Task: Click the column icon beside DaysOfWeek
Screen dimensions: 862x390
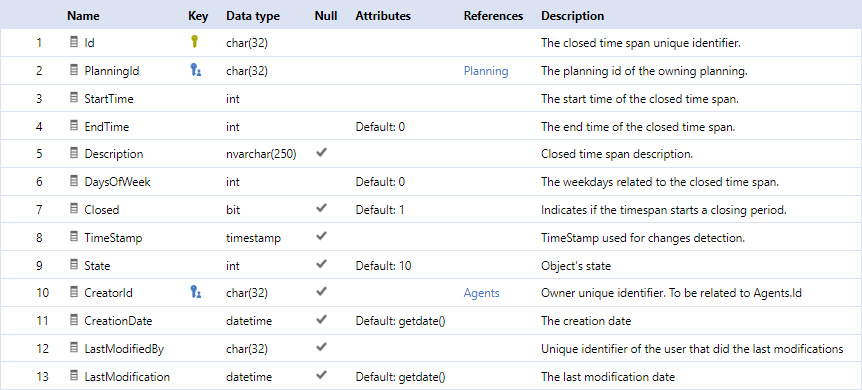Action: (74, 181)
